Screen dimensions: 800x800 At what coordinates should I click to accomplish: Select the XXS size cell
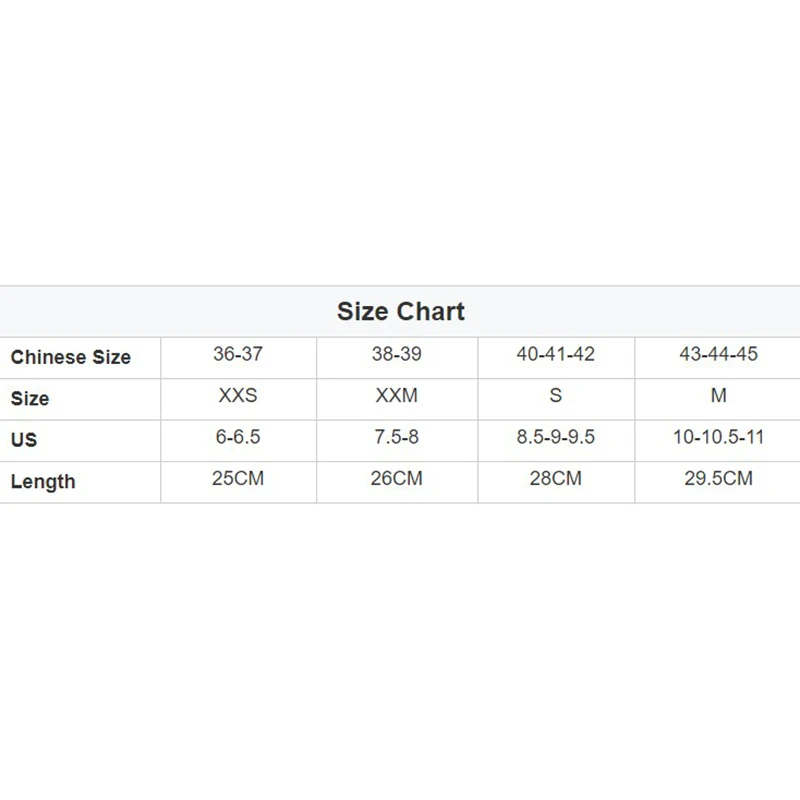(238, 396)
